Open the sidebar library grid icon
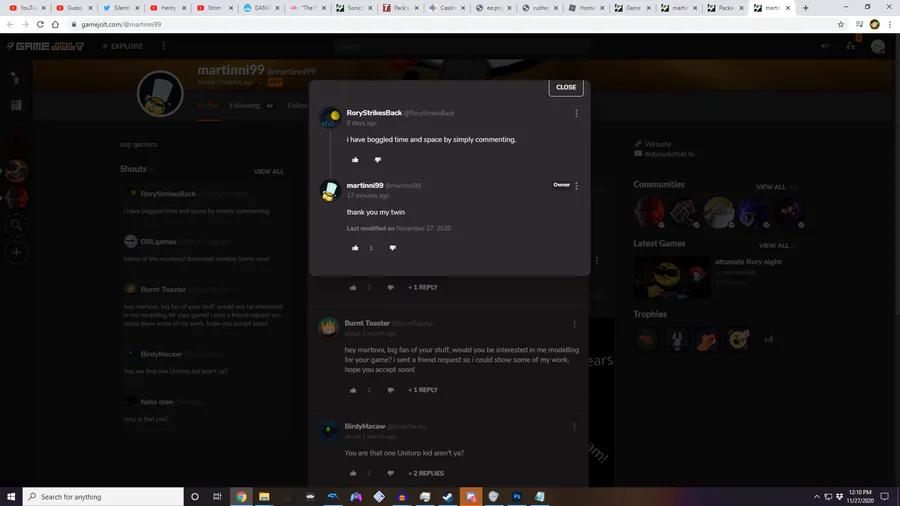The width and height of the screenshot is (900, 506). (x=16, y=105)
